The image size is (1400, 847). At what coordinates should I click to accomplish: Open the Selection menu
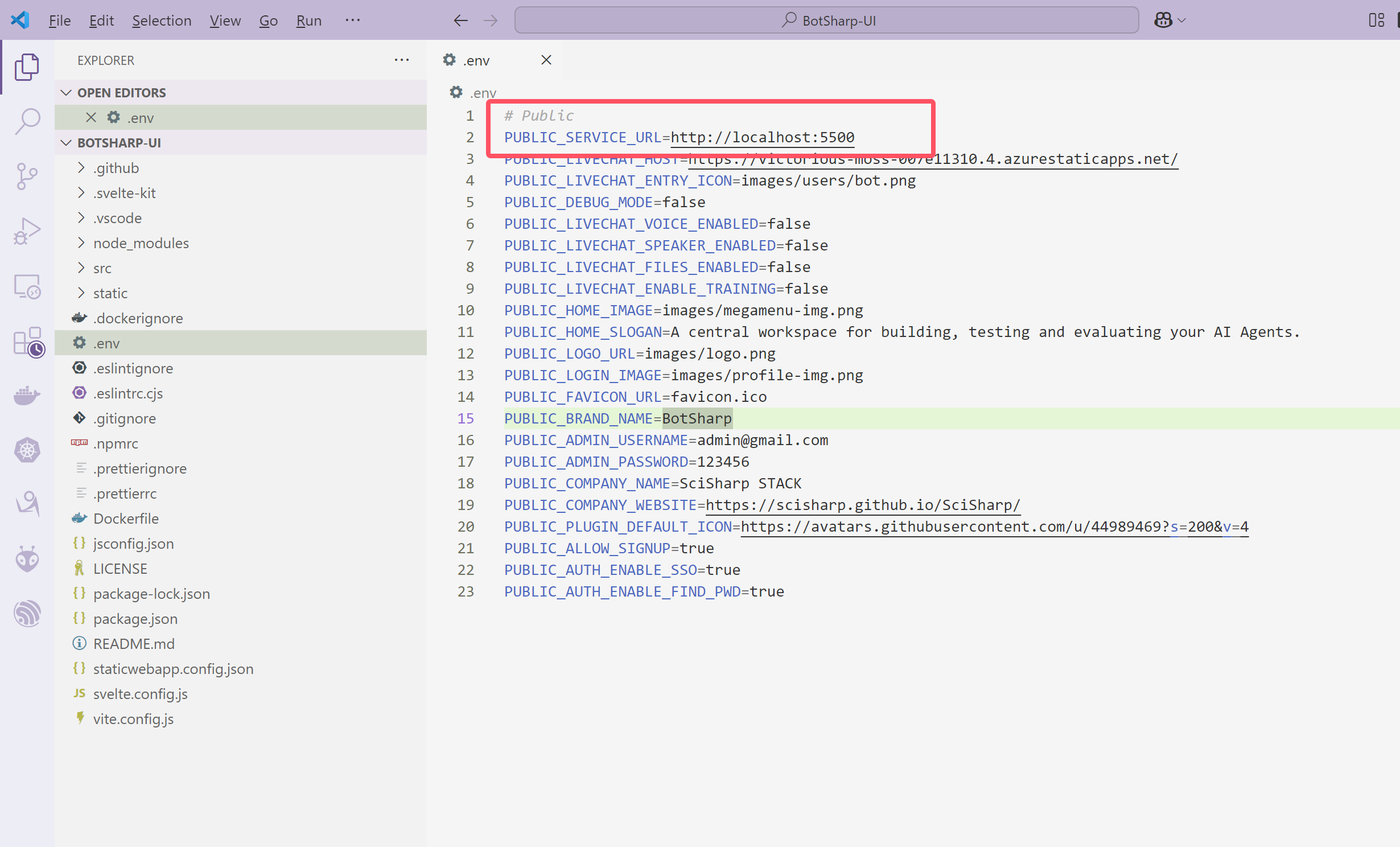(162, 20)
